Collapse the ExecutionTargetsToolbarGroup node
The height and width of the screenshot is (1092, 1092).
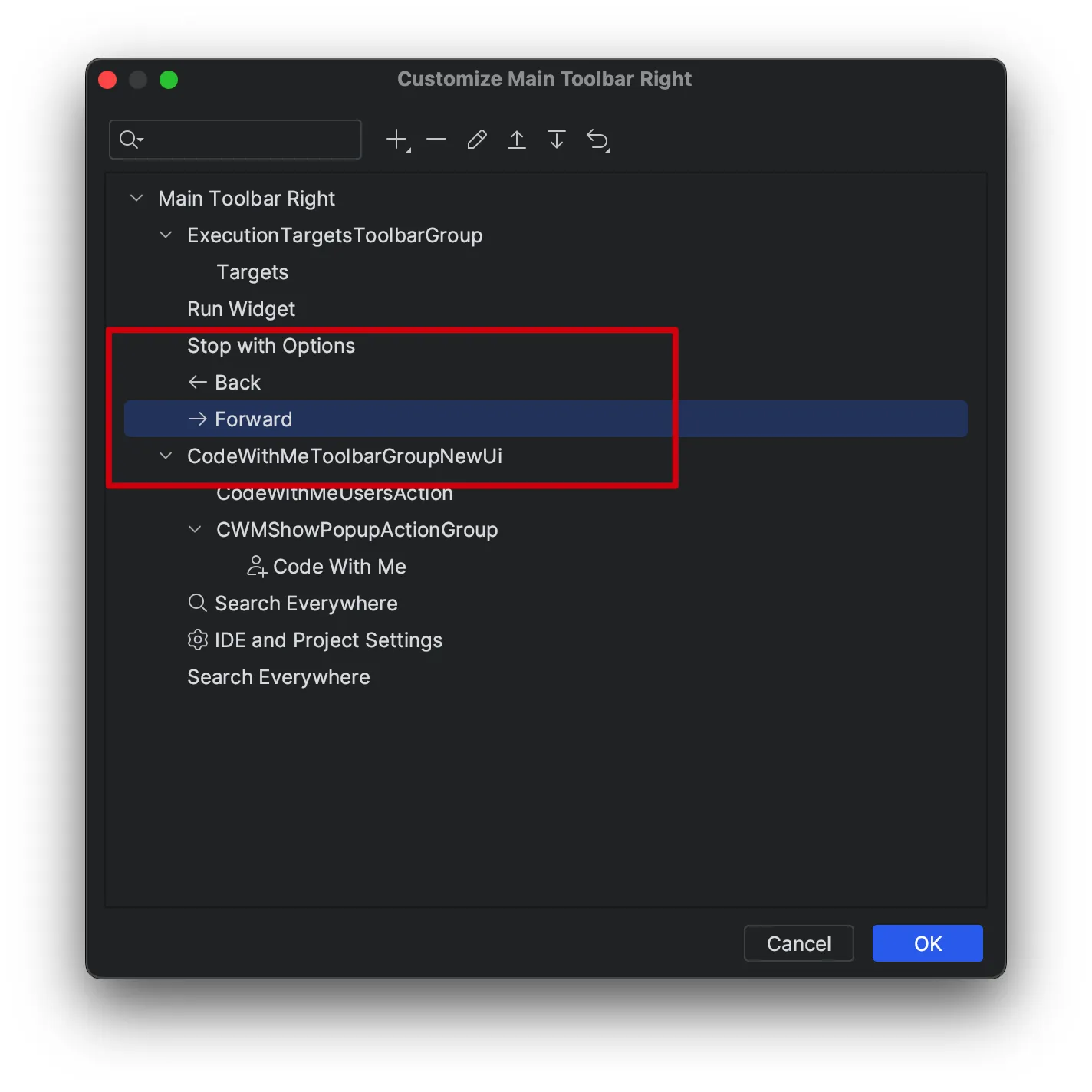(x=166, y=235)
